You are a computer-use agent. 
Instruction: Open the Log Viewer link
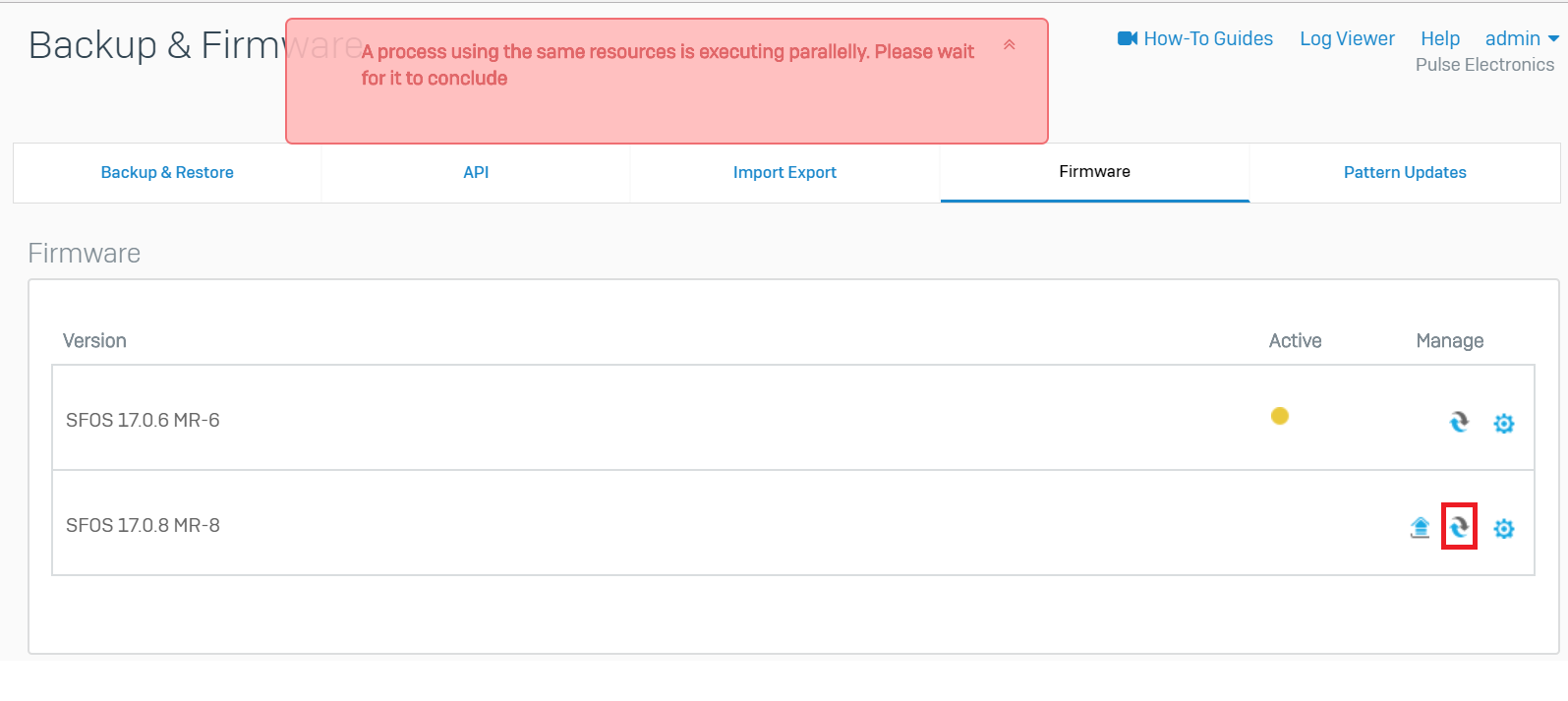(x=1347, y=38)
